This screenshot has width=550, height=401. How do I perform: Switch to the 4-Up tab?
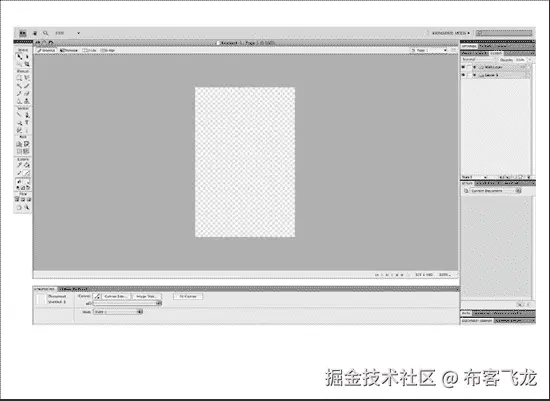[x=108, y=50]
